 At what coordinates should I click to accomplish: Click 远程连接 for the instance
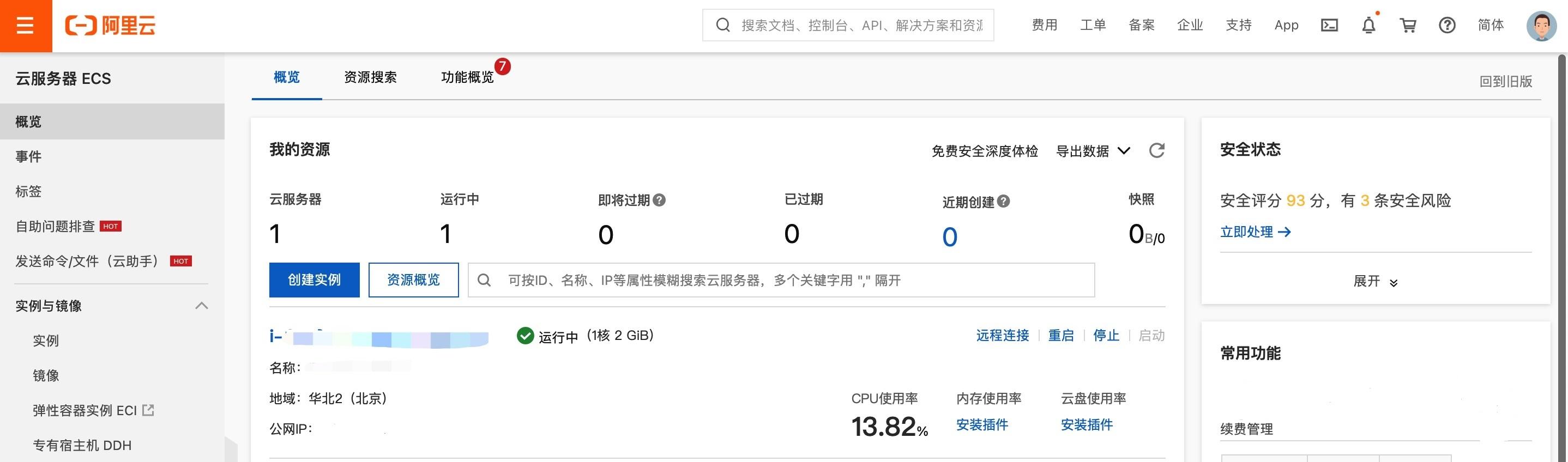1003,336
